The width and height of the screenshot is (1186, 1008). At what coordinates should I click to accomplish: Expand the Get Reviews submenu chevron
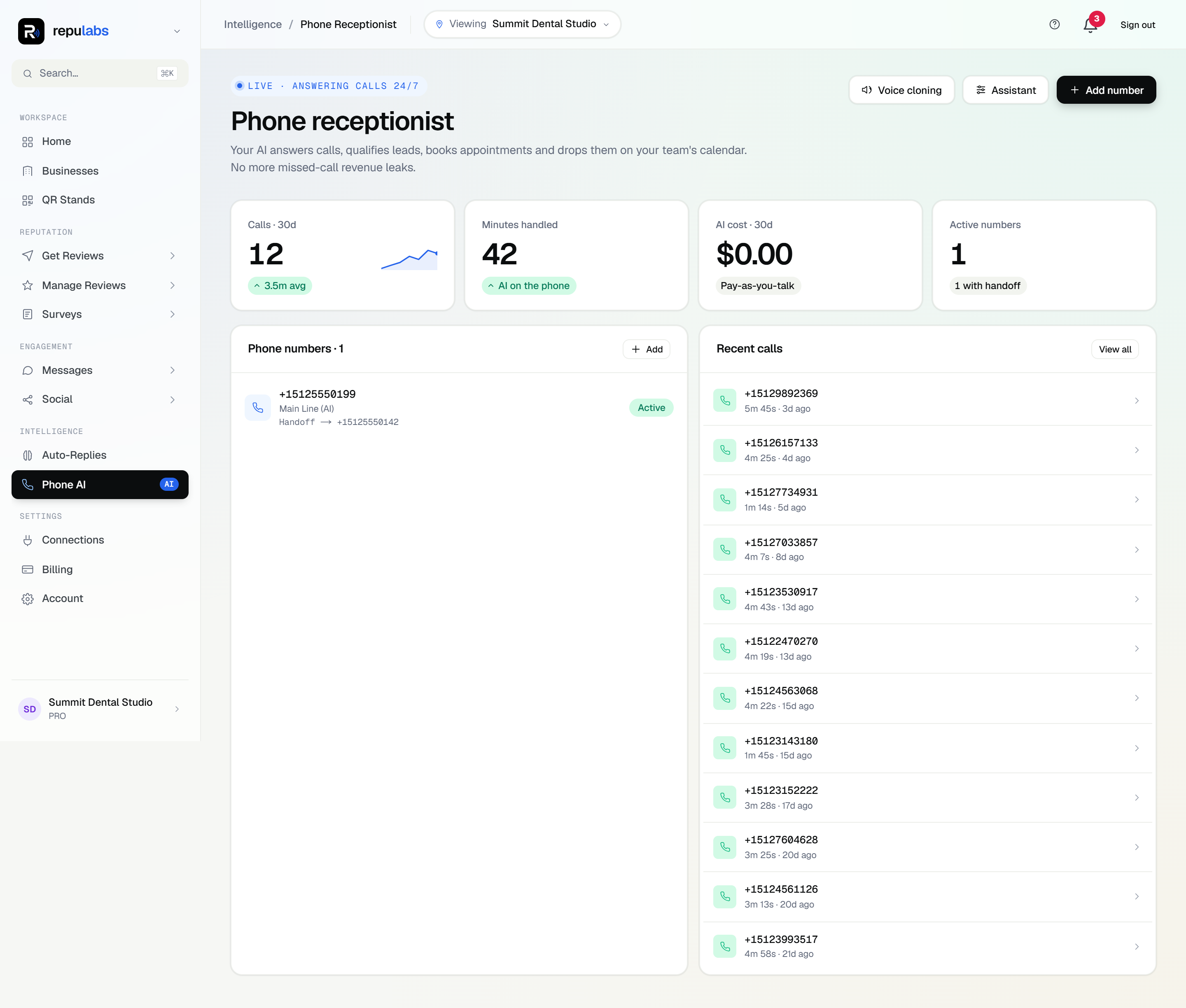pos(172,256)
